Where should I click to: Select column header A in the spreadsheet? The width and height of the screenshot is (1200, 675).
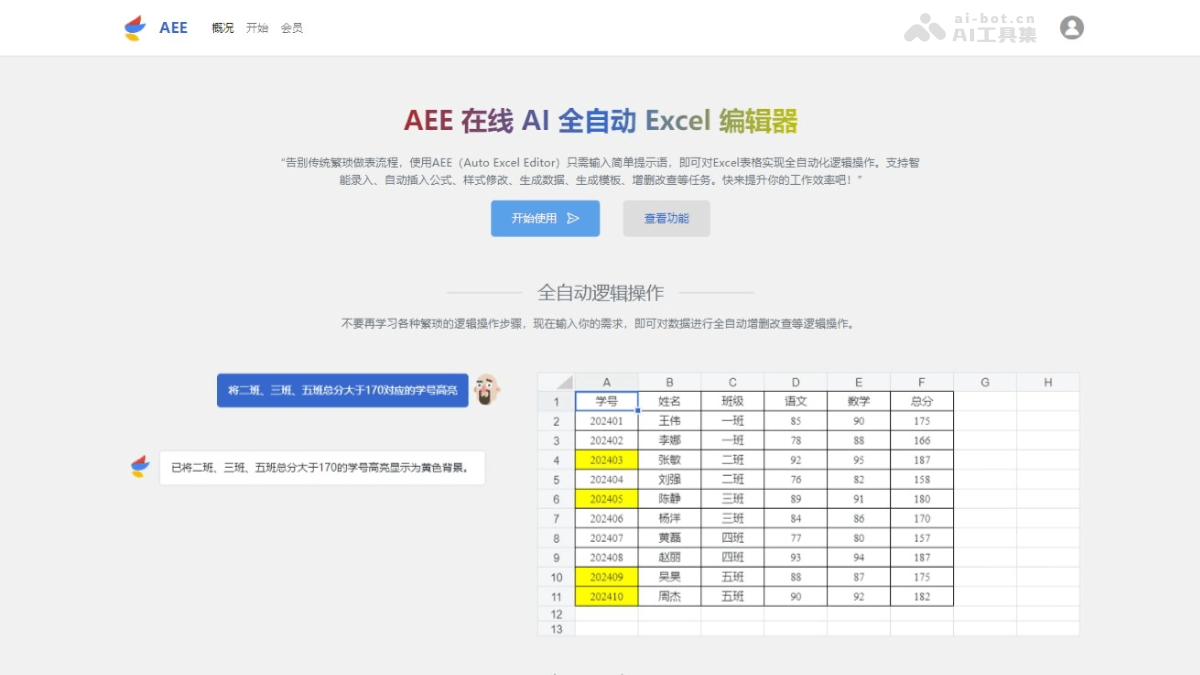(x=607, y=381)
